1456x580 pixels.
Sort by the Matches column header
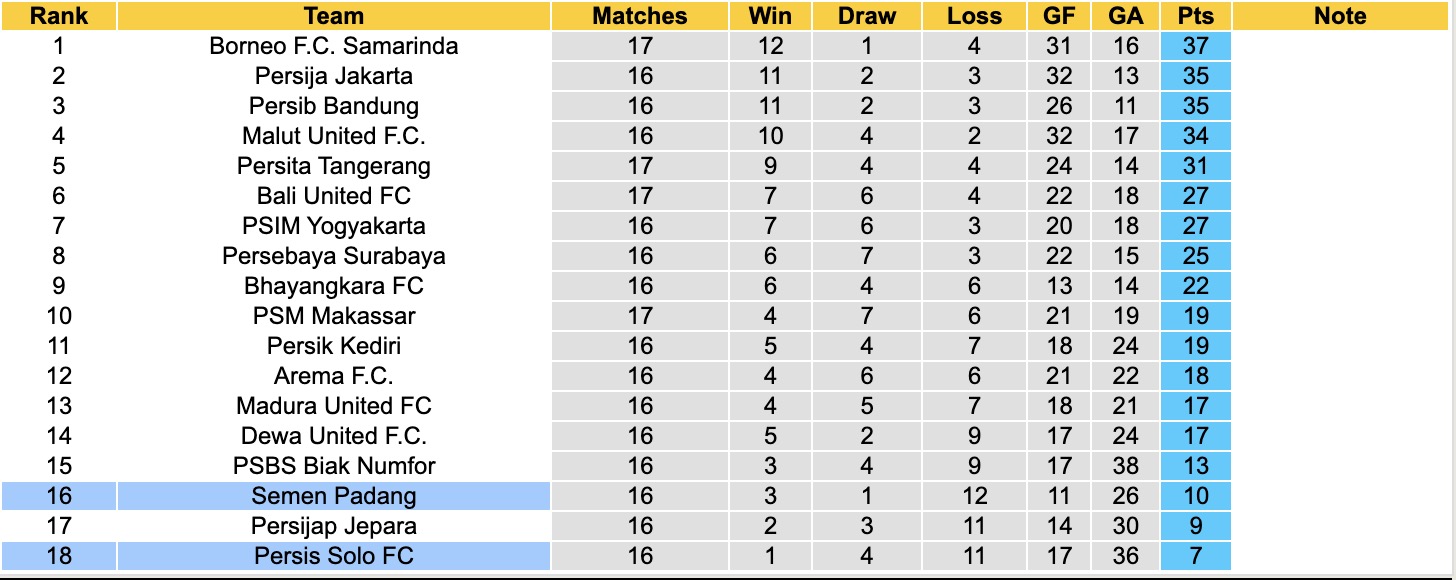tap(640, 16)
